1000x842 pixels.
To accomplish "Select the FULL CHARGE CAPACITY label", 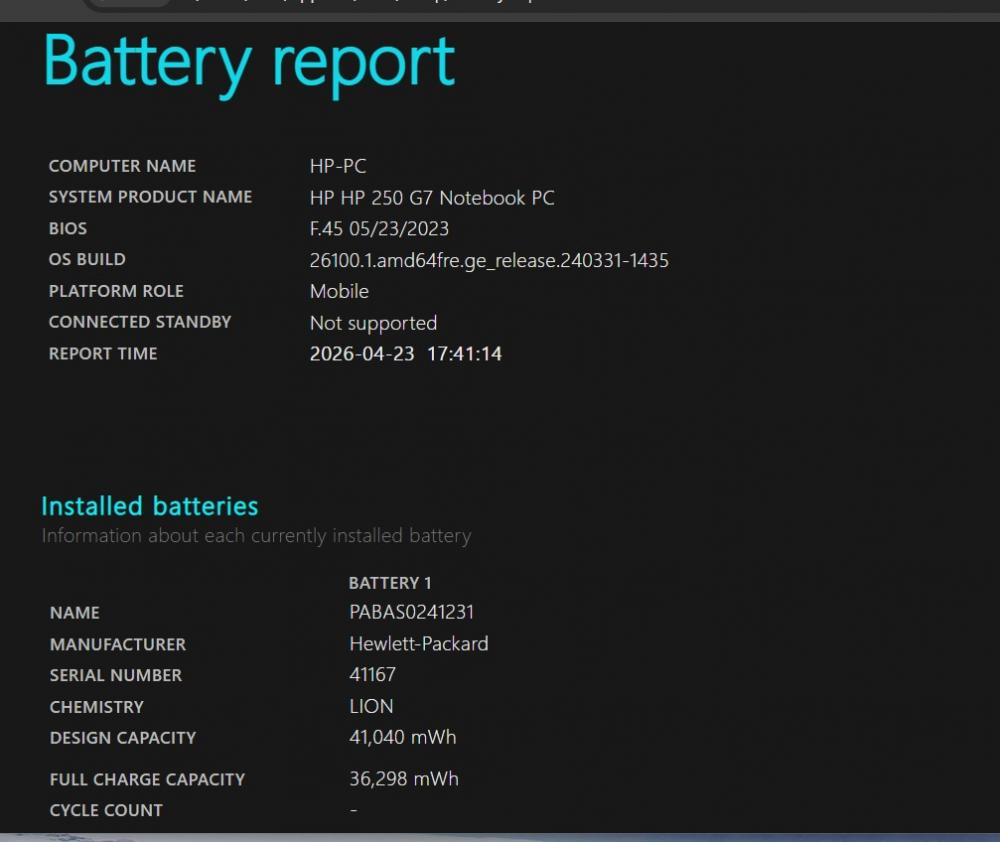I will tap(147, 779).
